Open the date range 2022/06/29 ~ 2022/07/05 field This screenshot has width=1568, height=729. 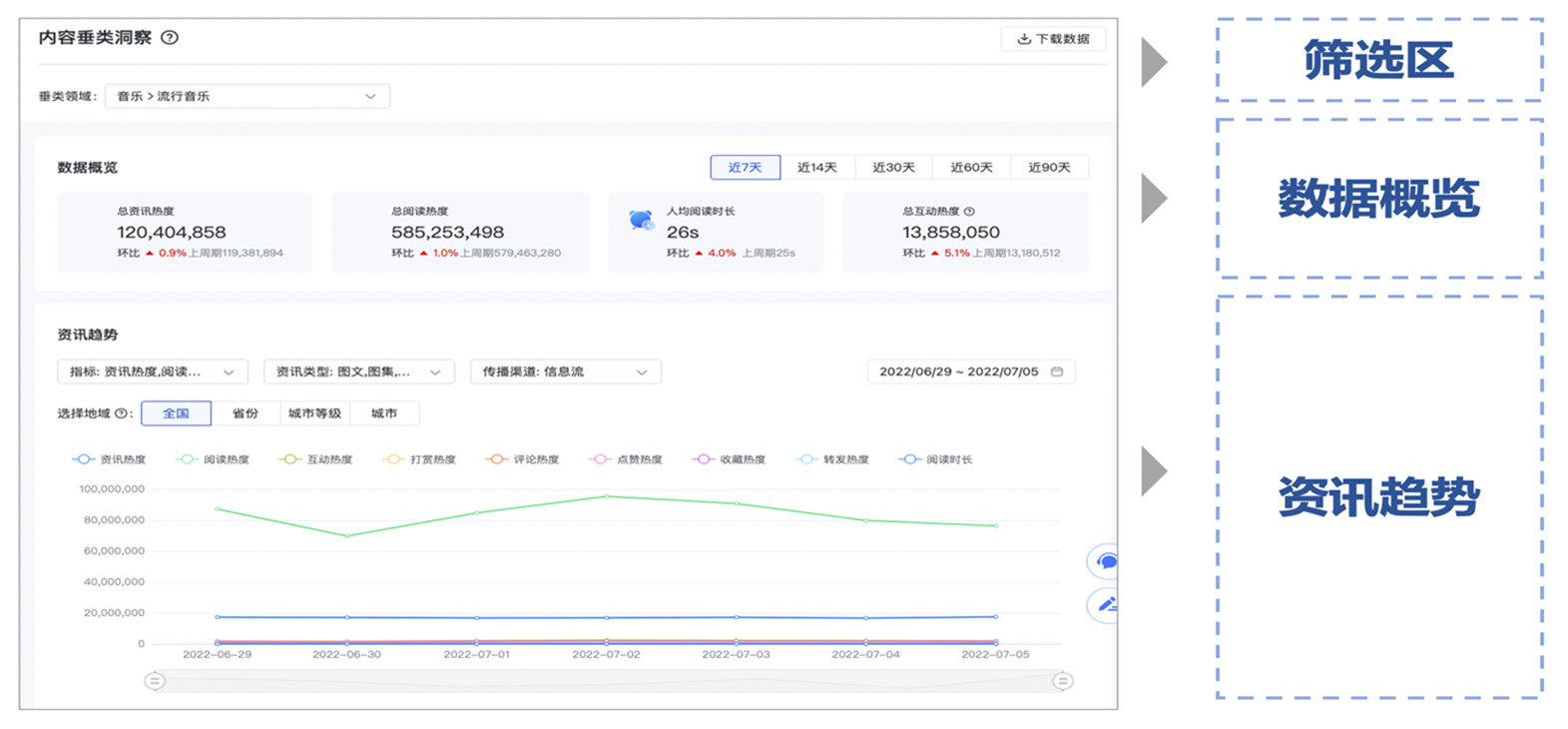(x=970, y=371)
